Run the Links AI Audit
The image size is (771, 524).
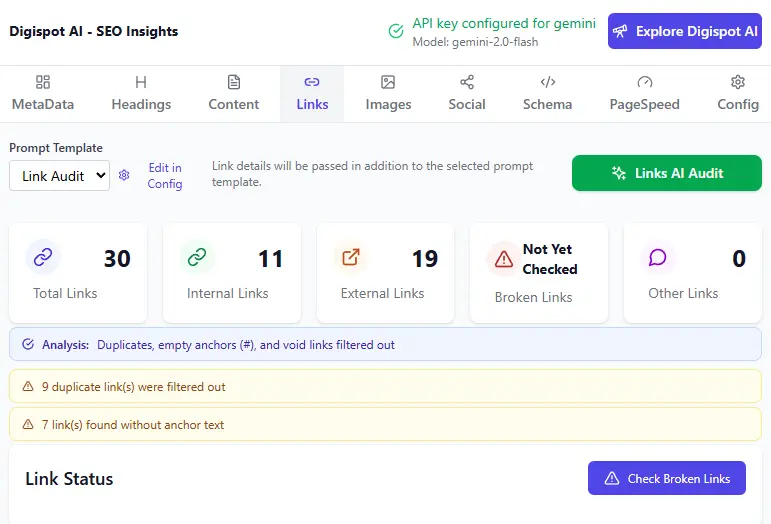[x=667, y=173]
